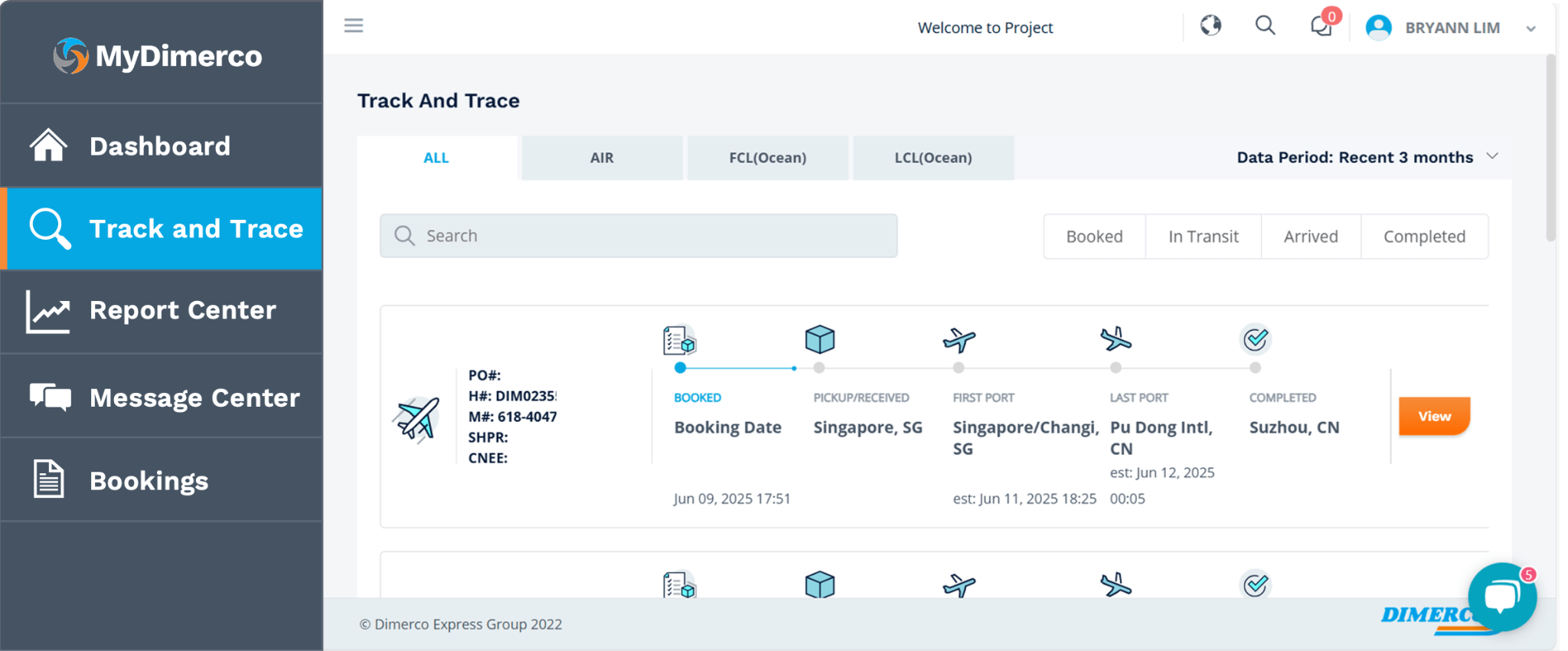
Task: Click the Completed checkmark icon on DIM0235 shipment
Action: pos(1256,339)
